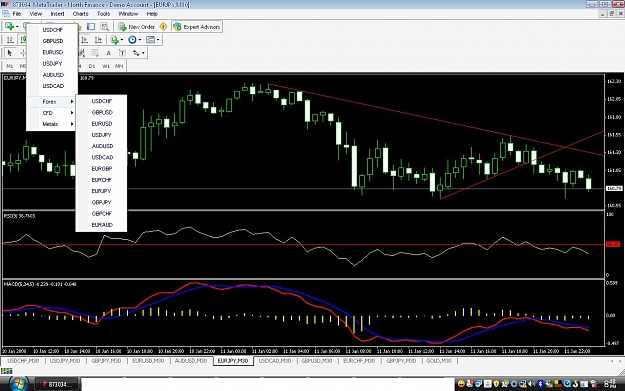Select the Text 'A' drawing tool
This screenshot has width=625, height=391.
coord(108,53)
